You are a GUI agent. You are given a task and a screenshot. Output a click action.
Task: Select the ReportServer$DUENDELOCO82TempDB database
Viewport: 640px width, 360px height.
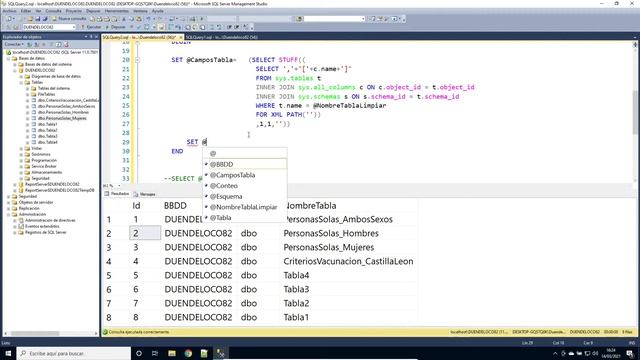click(x=59, y=190)
